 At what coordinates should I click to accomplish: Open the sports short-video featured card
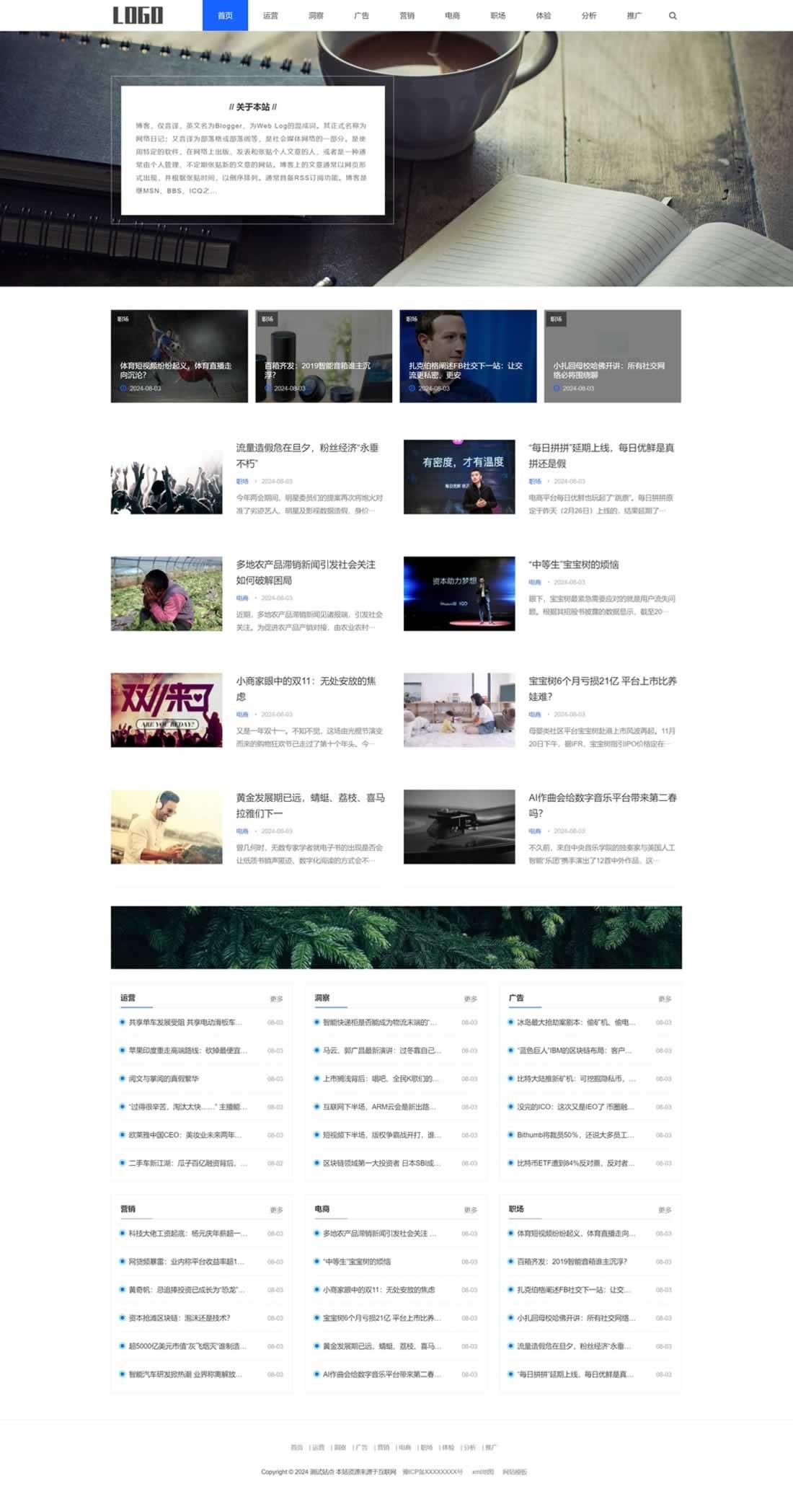[x=179, y=356]
